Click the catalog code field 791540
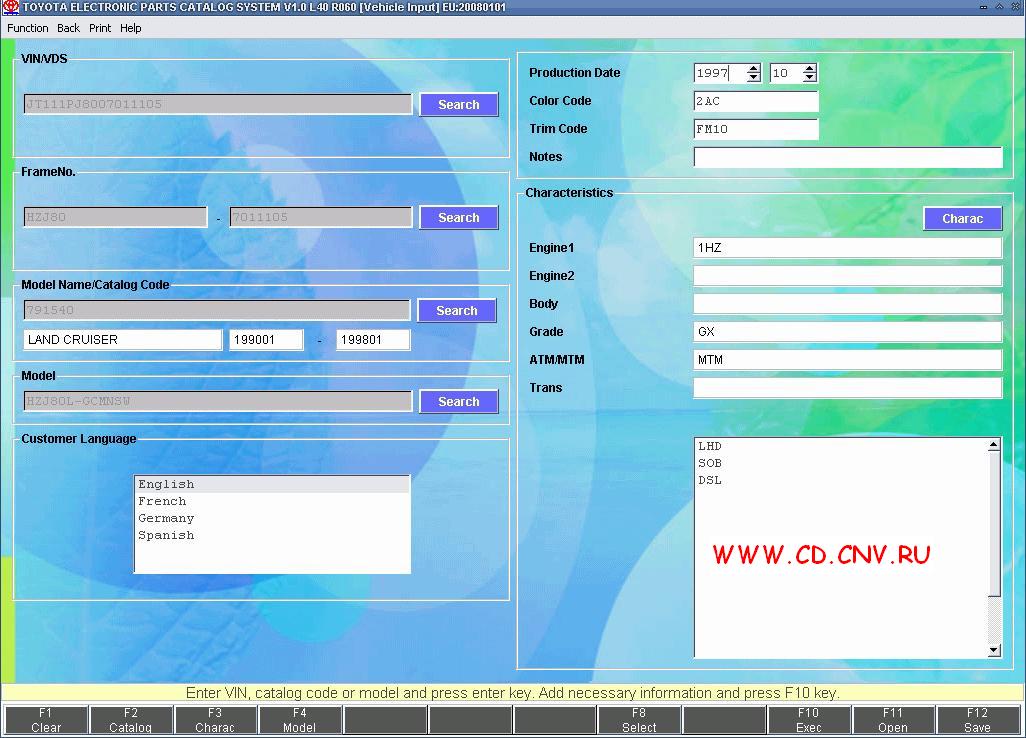 [x=217, y=310]
